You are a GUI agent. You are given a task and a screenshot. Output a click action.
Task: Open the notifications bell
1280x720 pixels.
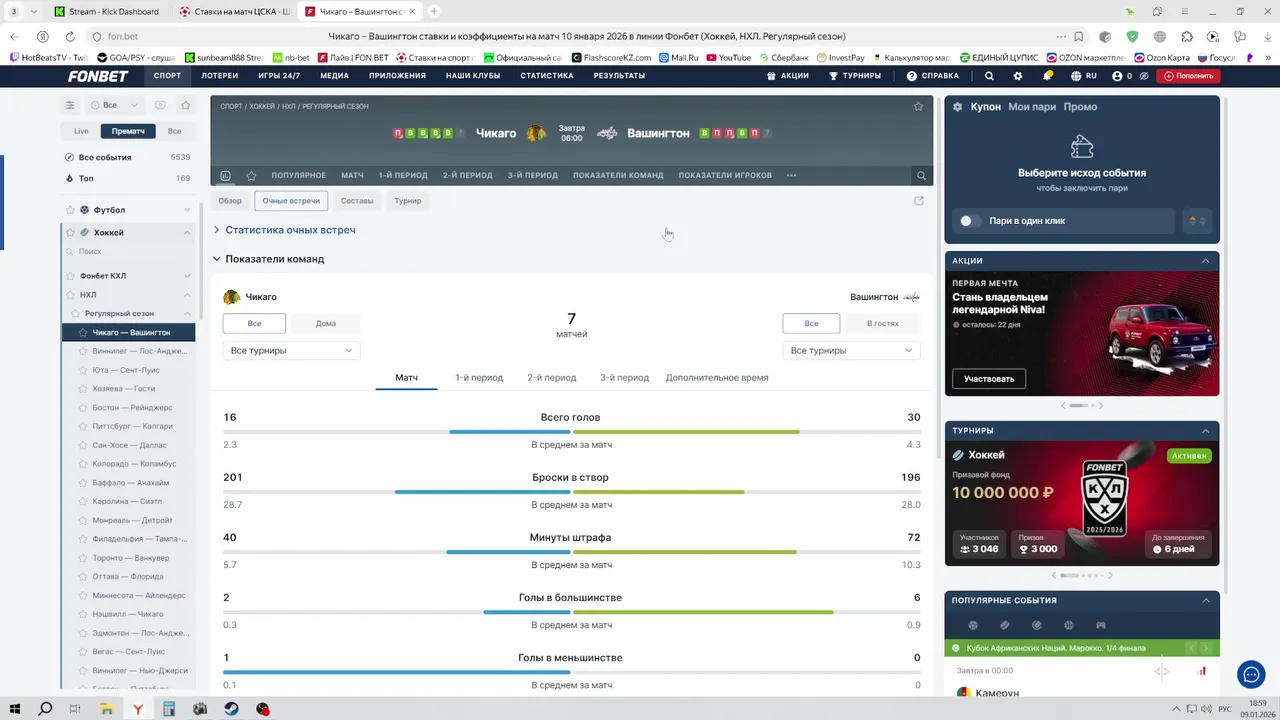[1048, 76]
